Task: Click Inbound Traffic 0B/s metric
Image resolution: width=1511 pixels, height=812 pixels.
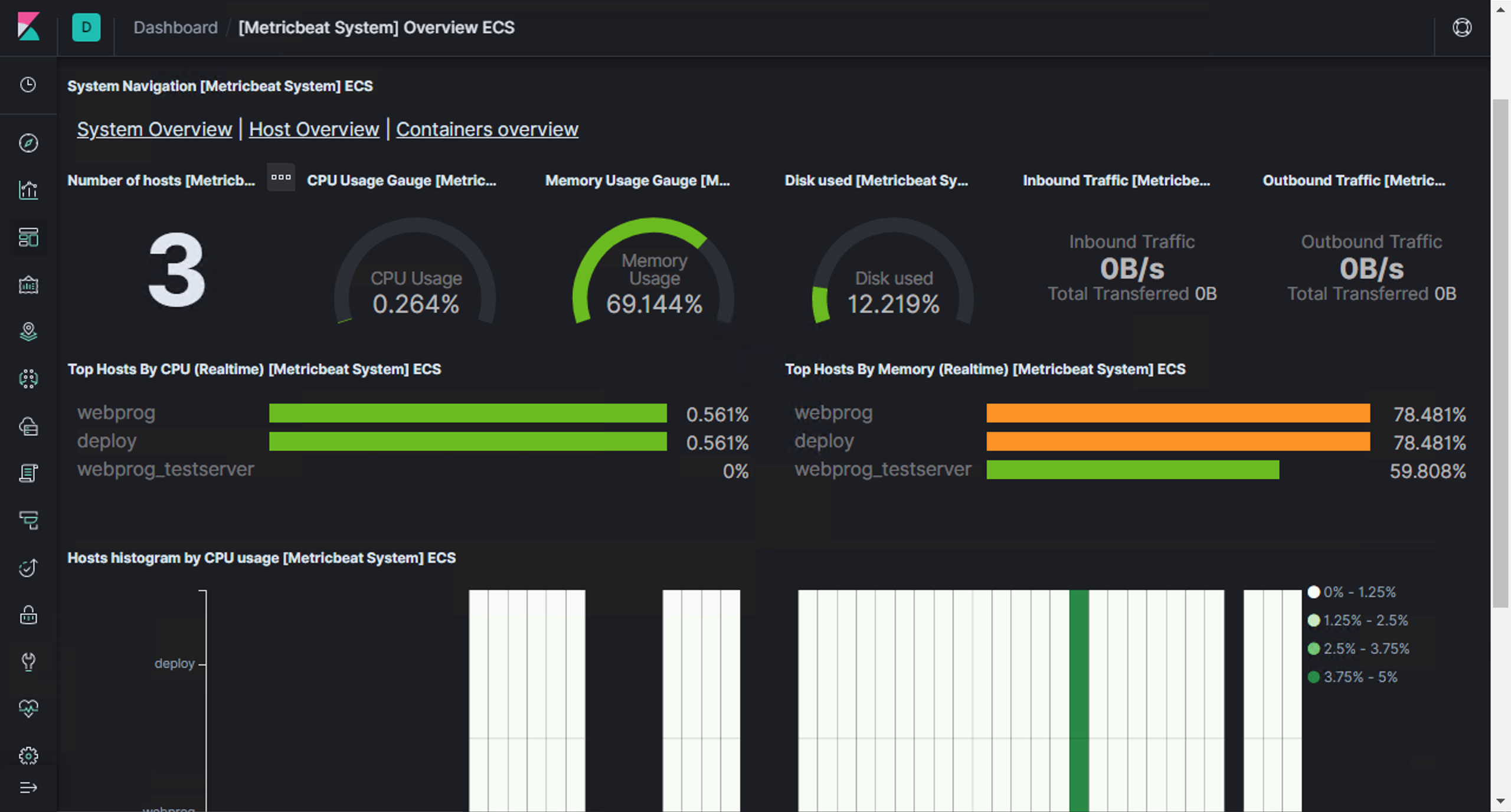Action: [1131, 269]
